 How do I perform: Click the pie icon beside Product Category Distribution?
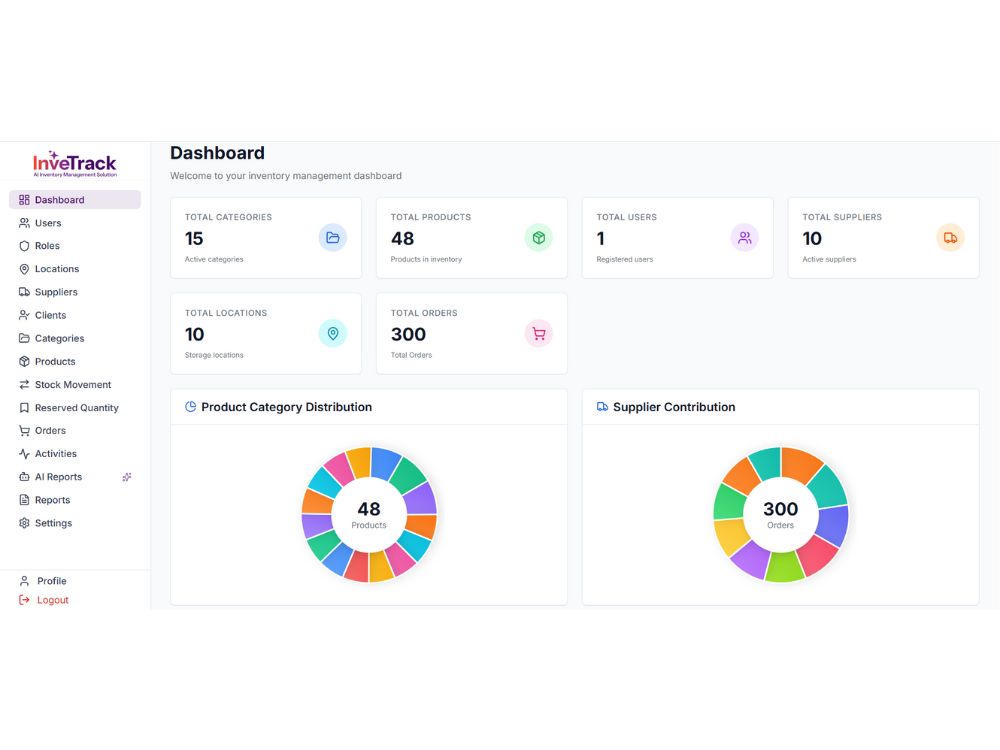pos(190,407)
